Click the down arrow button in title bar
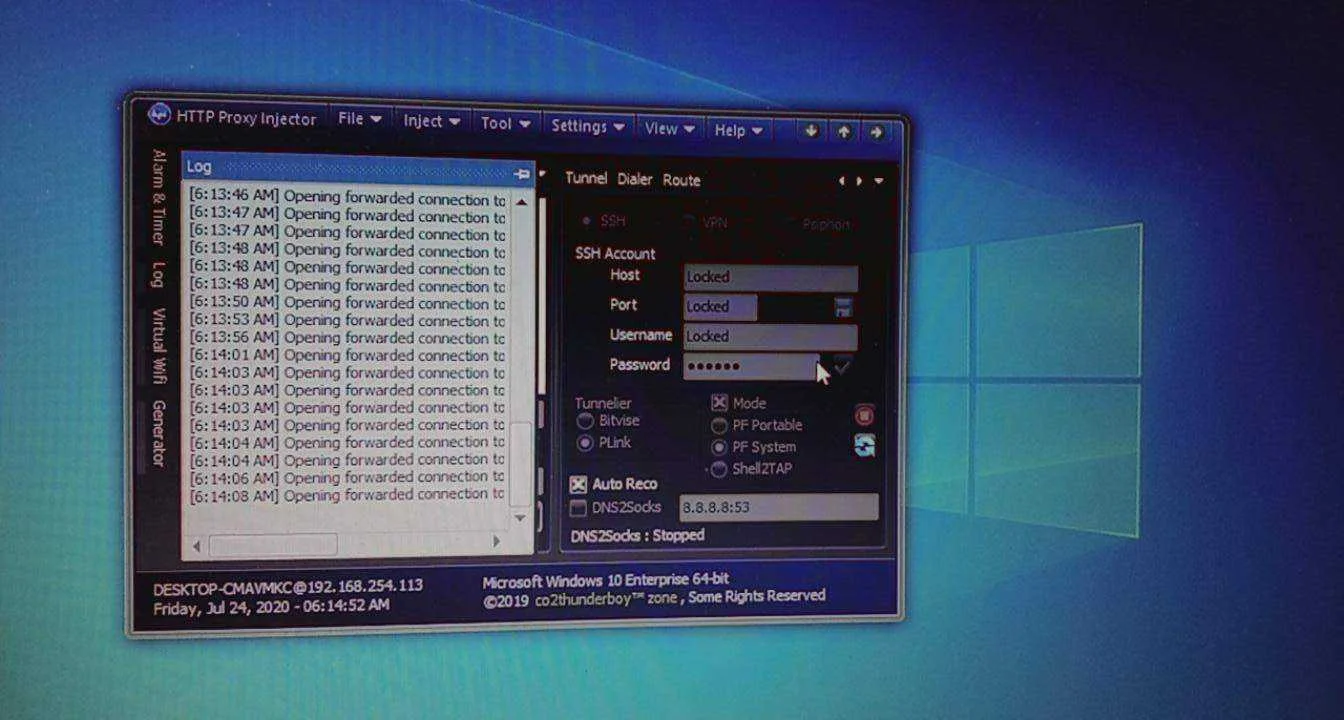Image resolution: width=1344 pixels, height=720 pixels. (811, 131)
